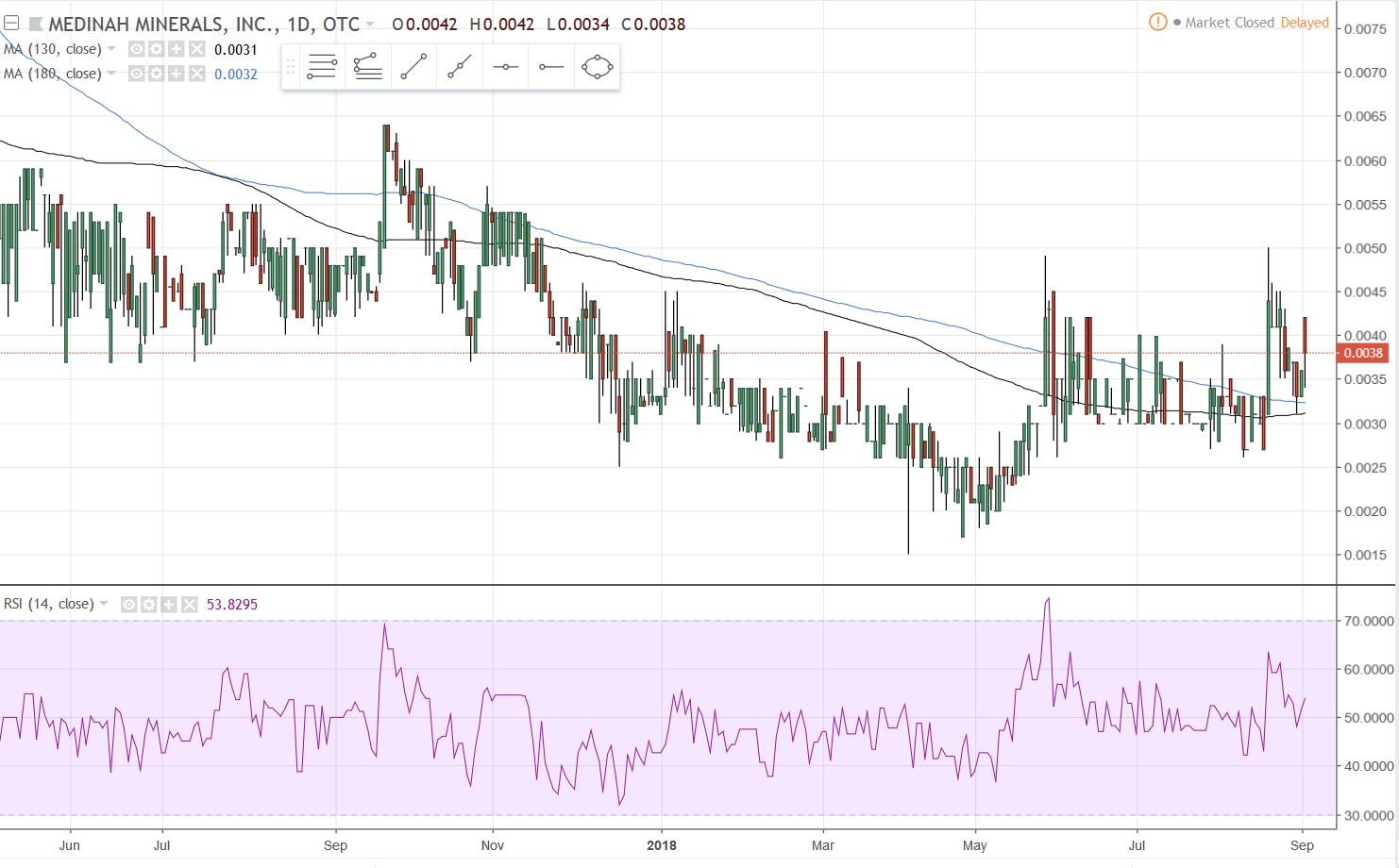Hide the MA 130 indicator
Image resolution: width=1399 pixels, height=868 pixels.
point(137,49)
